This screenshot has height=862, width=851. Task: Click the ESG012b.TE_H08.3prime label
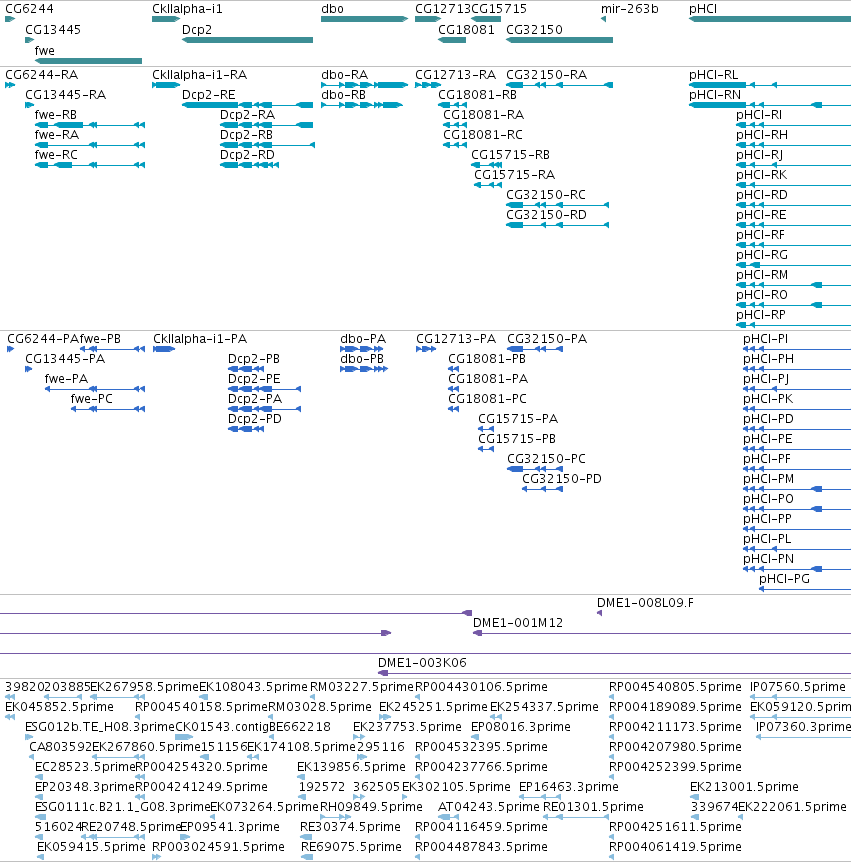100,727
